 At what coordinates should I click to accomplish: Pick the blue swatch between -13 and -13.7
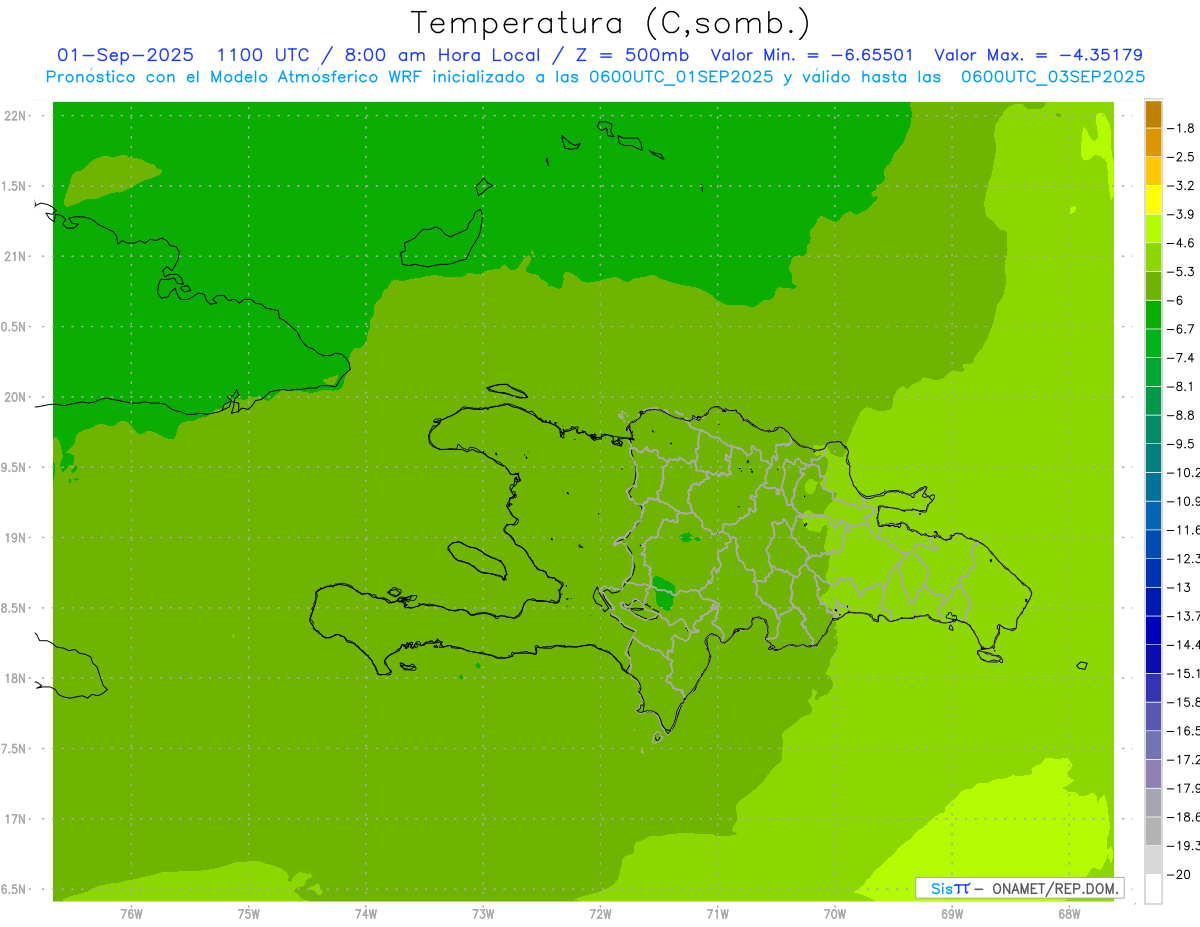coord(1153,602)
